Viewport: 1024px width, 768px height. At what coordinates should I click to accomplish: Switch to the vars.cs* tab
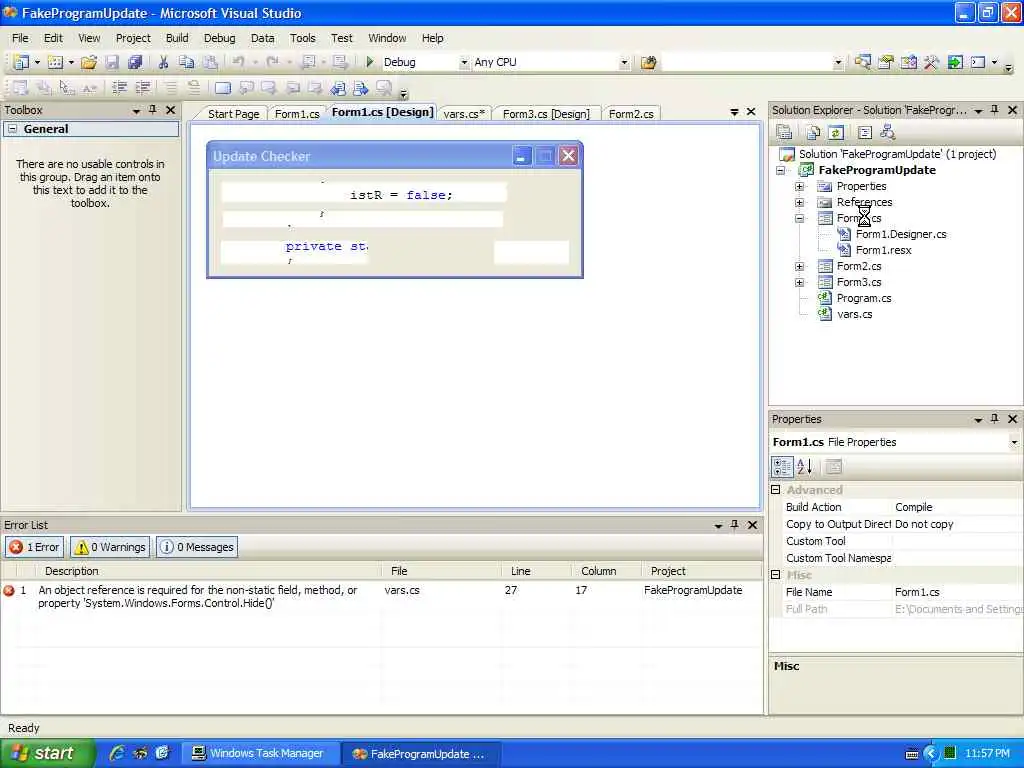click(x=464, y=114)
